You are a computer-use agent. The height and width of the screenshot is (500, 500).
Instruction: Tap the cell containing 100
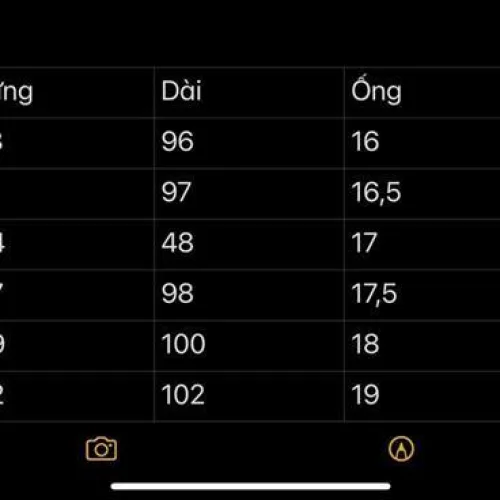point(249,346)
